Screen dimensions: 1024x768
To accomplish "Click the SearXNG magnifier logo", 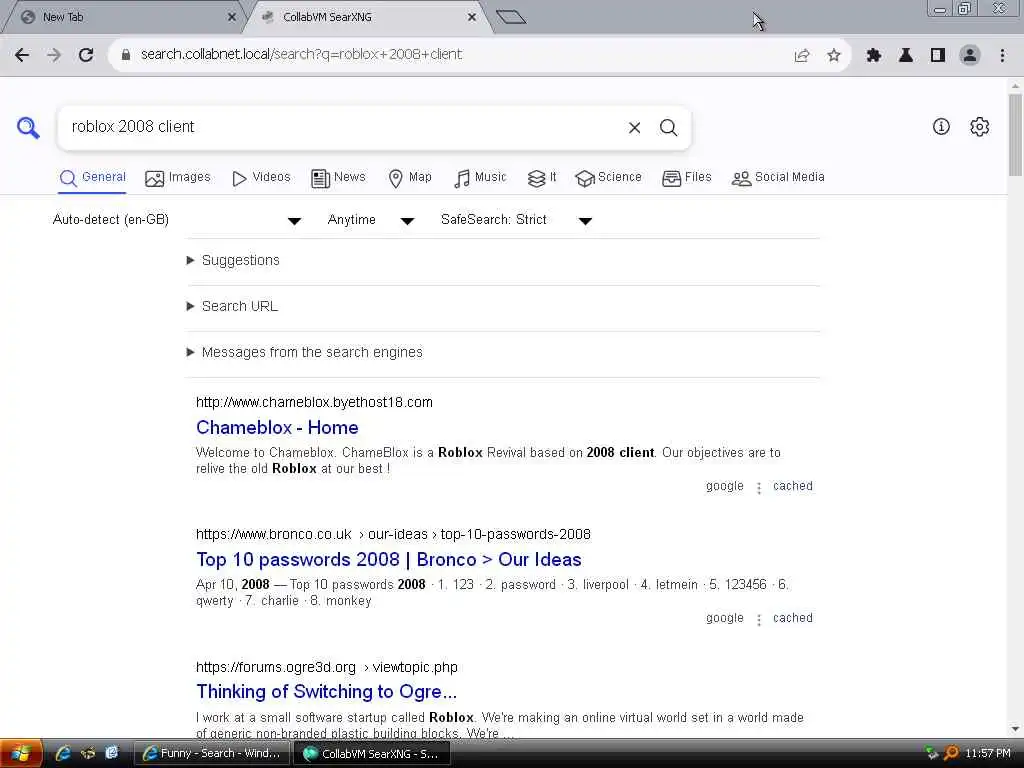I will 28,127.
